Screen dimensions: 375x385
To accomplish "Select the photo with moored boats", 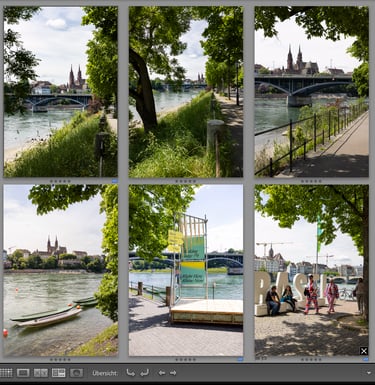I will [x=61, y=270].
